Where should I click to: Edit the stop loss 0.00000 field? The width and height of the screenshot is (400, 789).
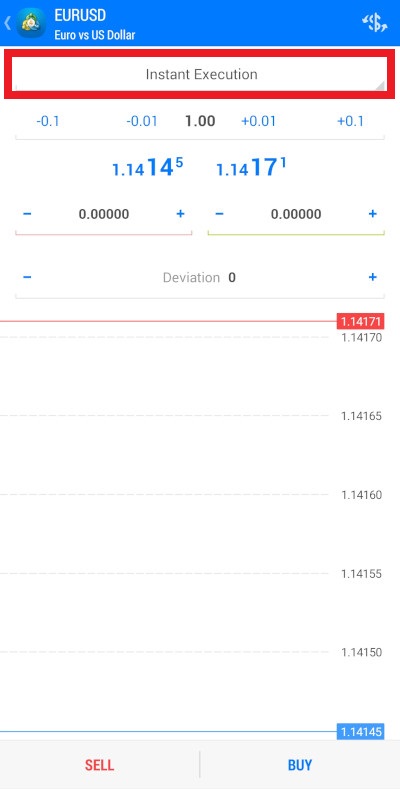104,214
